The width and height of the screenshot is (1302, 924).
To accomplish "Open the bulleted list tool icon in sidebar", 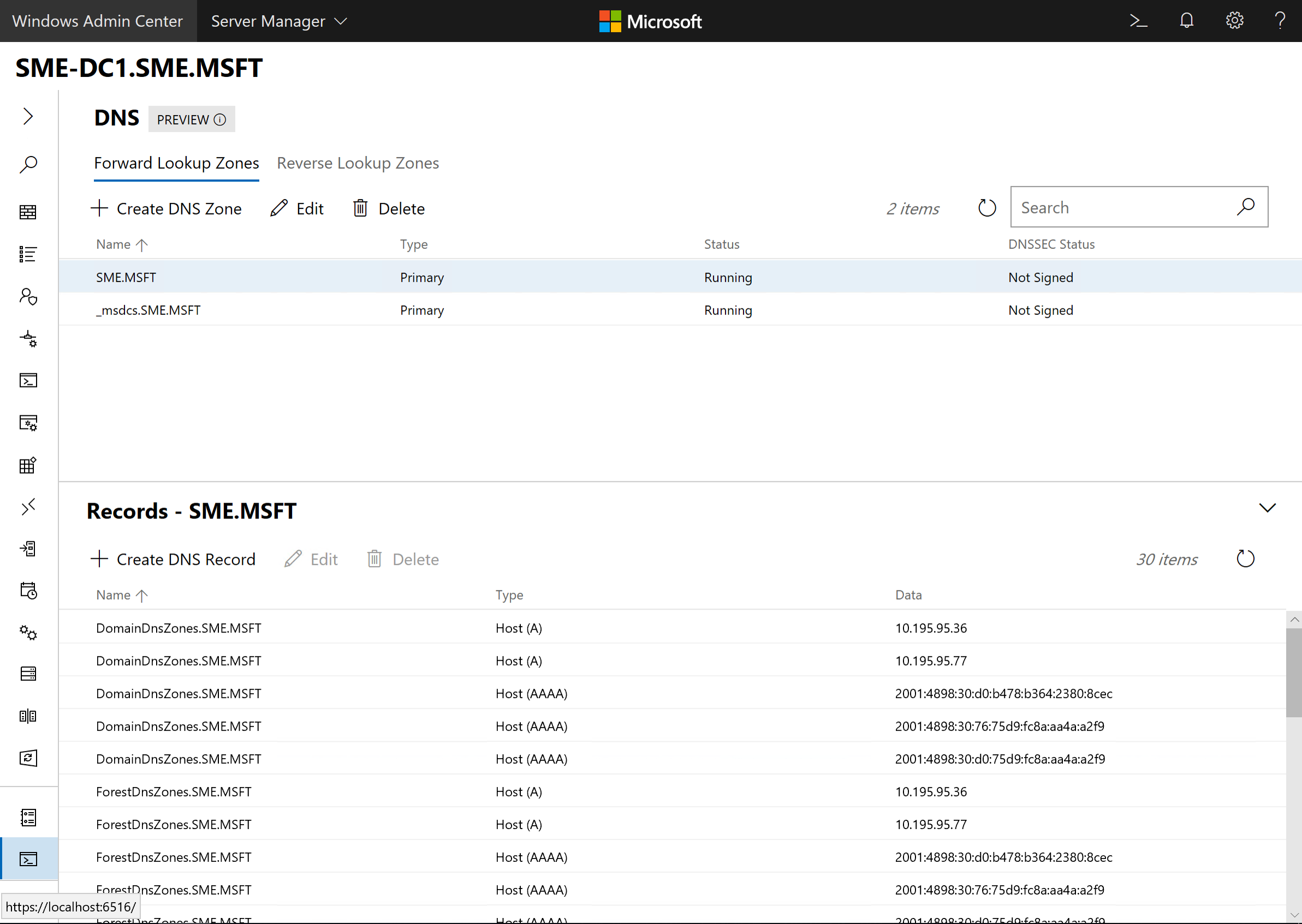I will [28, 254].
